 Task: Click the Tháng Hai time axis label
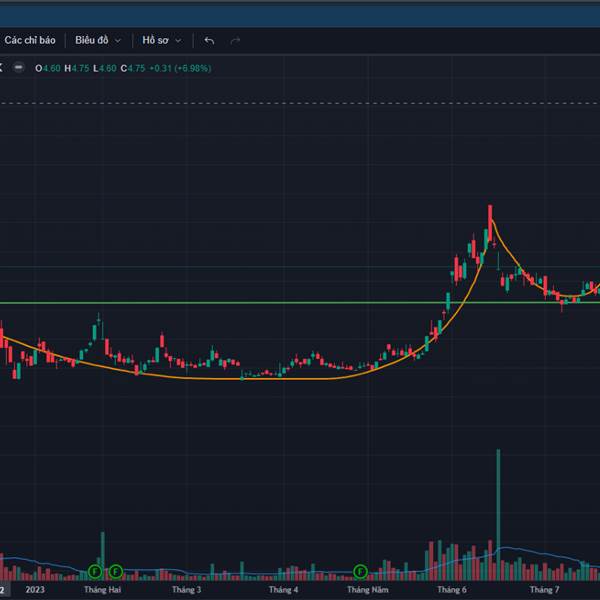(103, 590)
